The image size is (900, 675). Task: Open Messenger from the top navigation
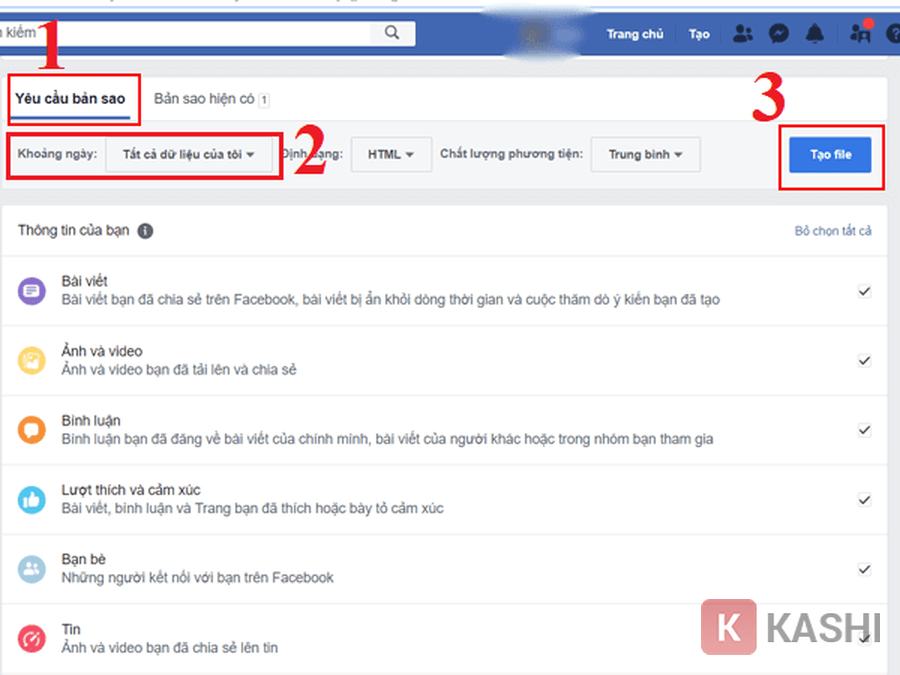click(x=779, y=33)
